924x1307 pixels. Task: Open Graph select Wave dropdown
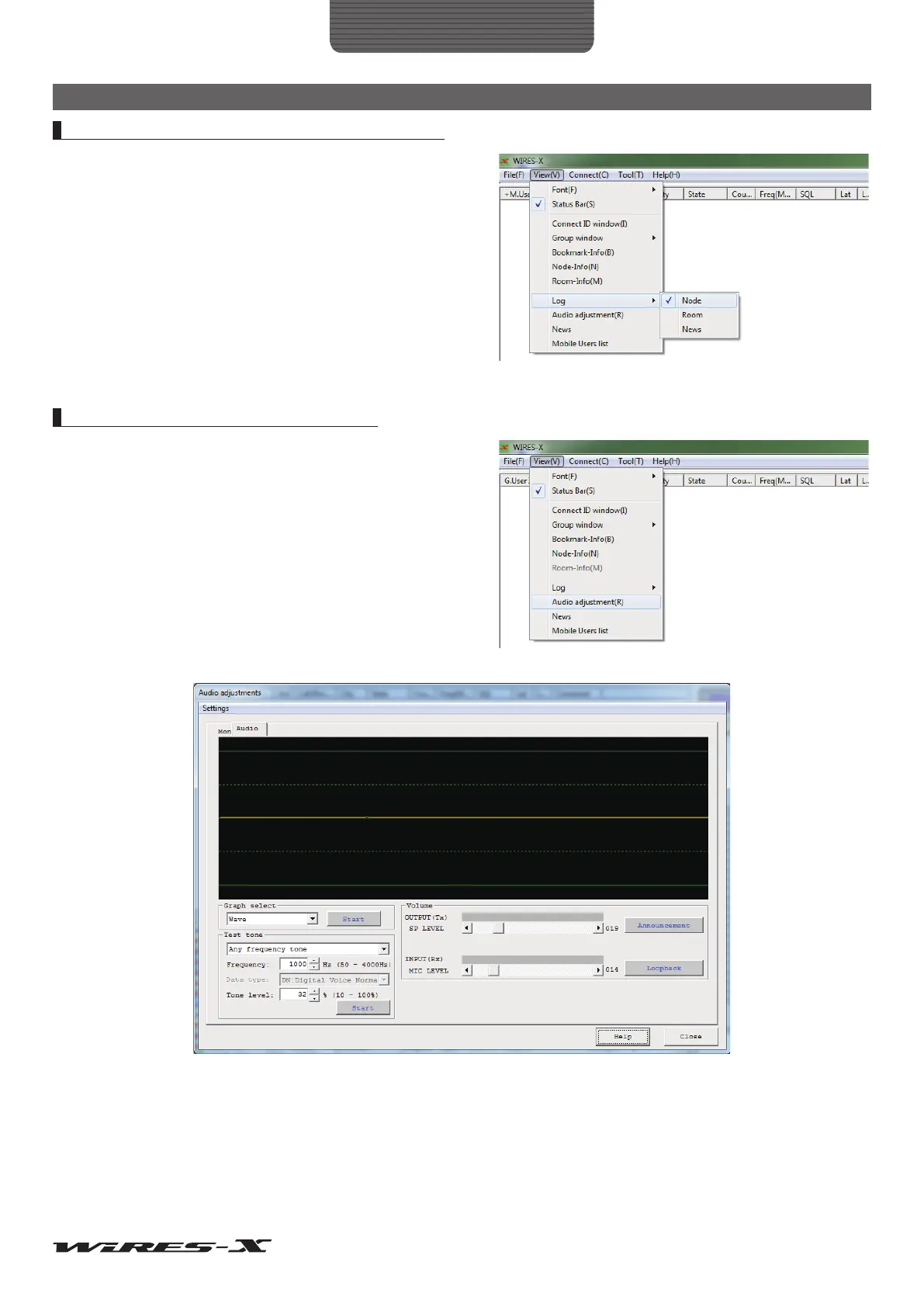(x=313, y=919)
